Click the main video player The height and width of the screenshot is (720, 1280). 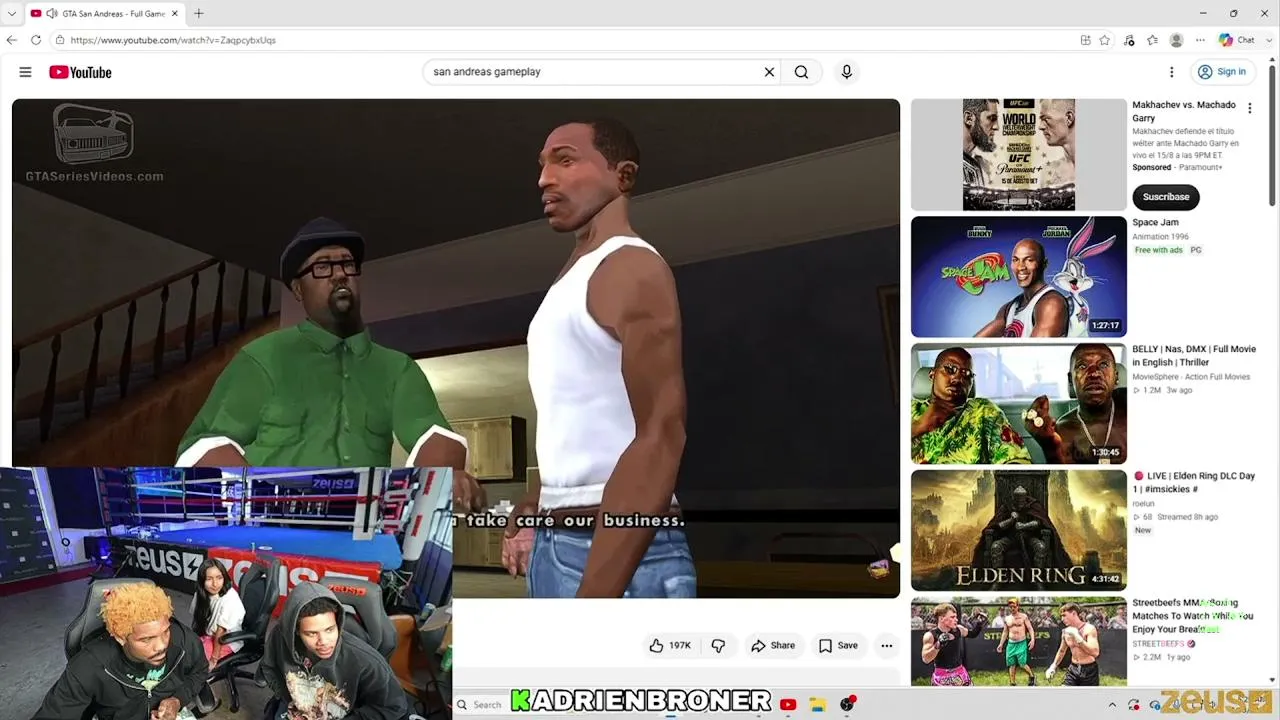click(456, 348)
